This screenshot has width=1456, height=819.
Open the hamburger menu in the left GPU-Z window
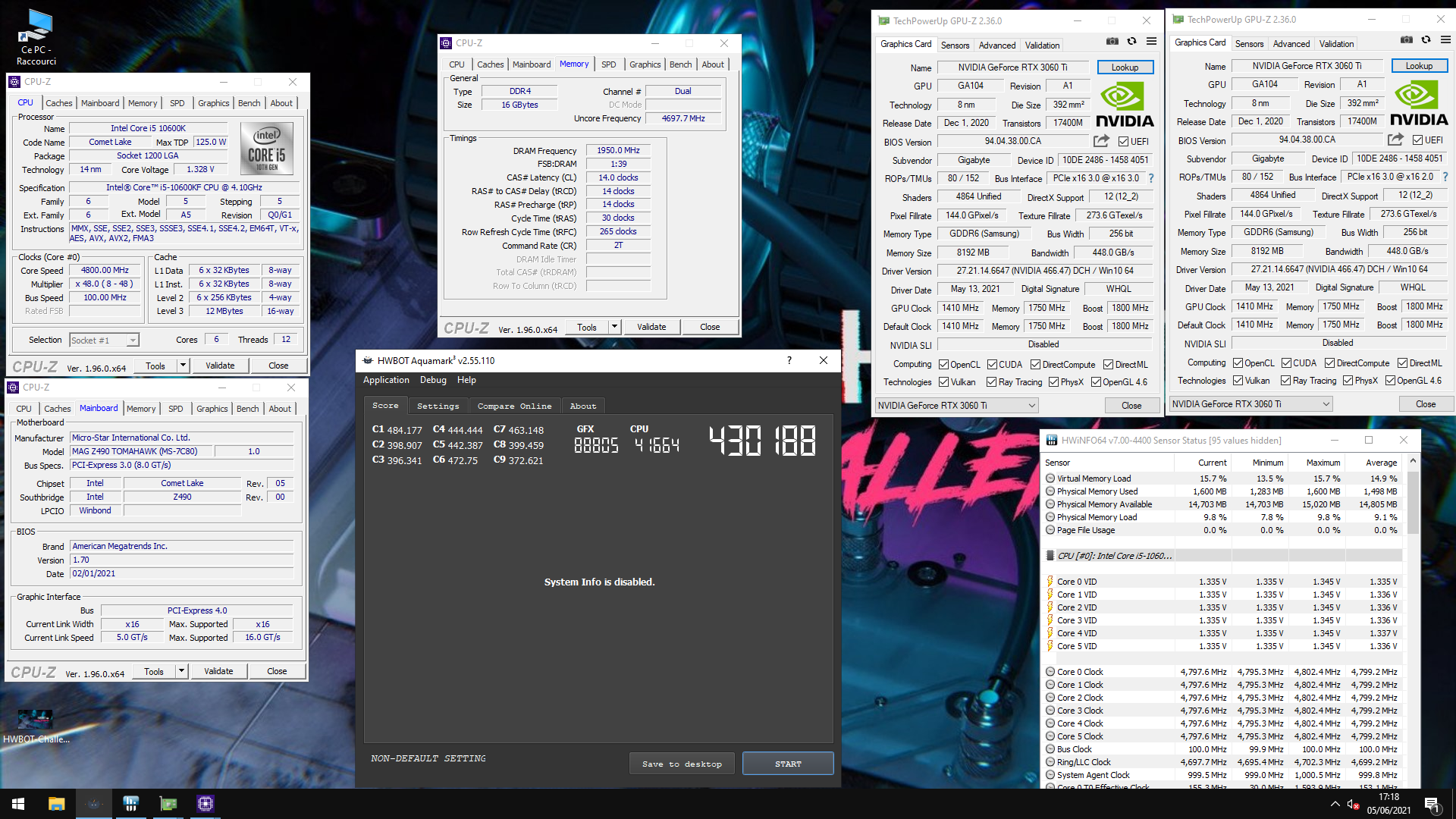coord(1151,42)
